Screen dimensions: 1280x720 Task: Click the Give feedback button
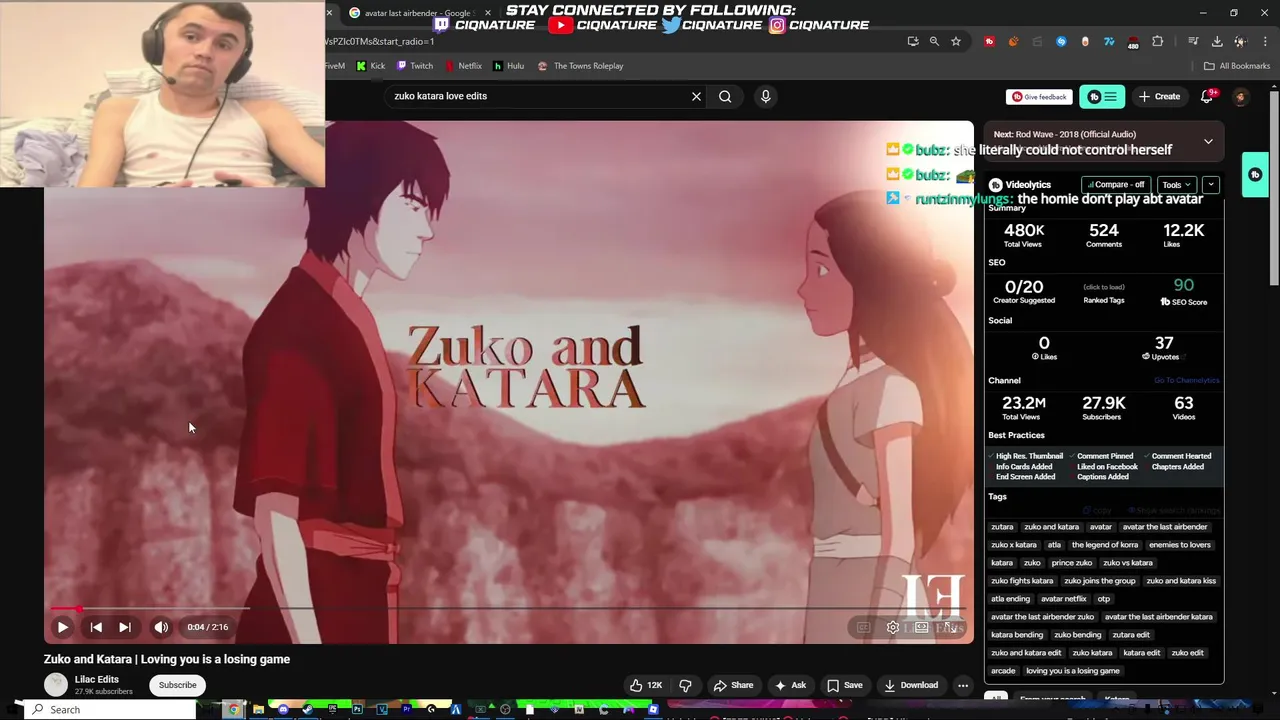1039,97
